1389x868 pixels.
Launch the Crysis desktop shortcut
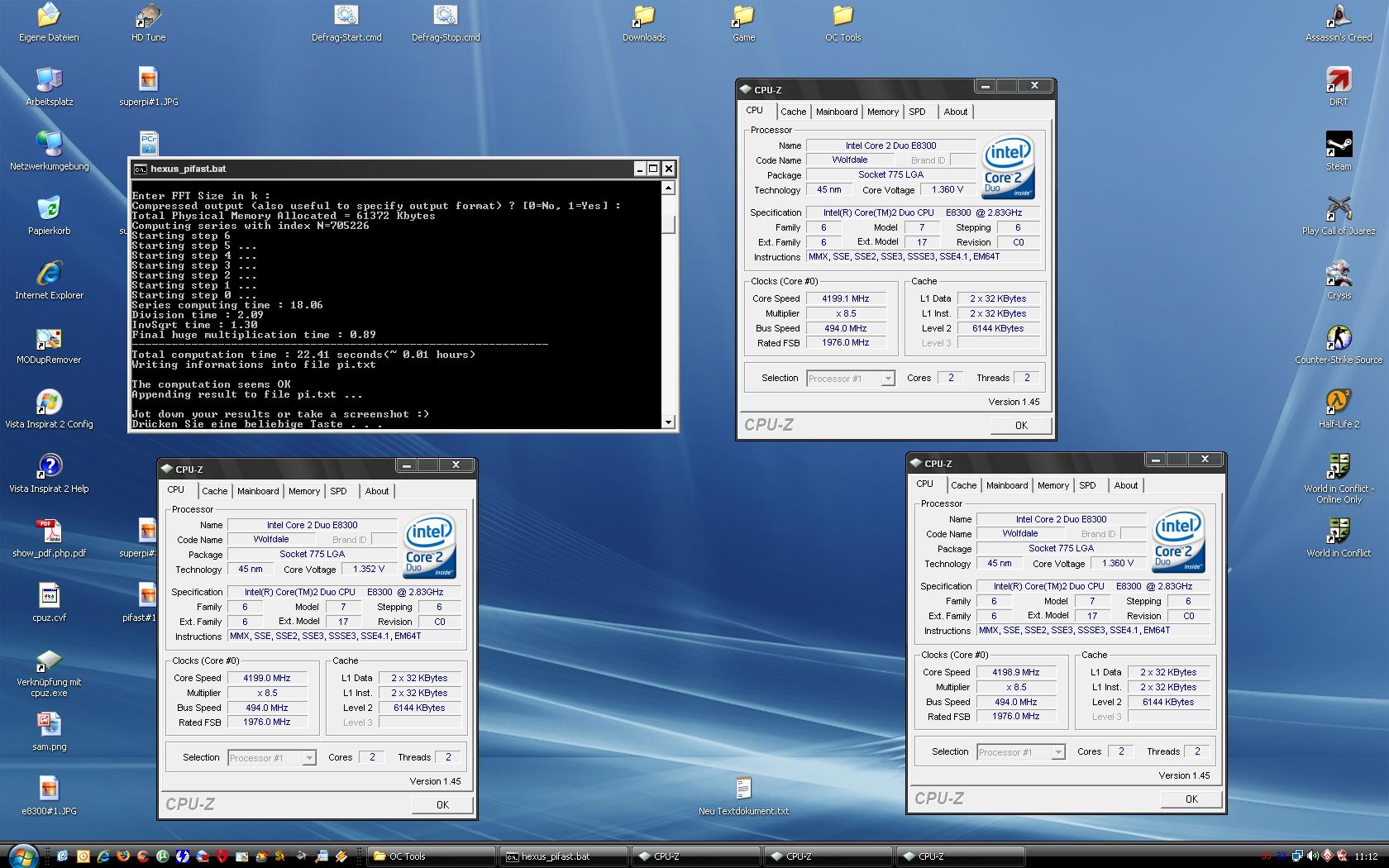click(1339, 280)
